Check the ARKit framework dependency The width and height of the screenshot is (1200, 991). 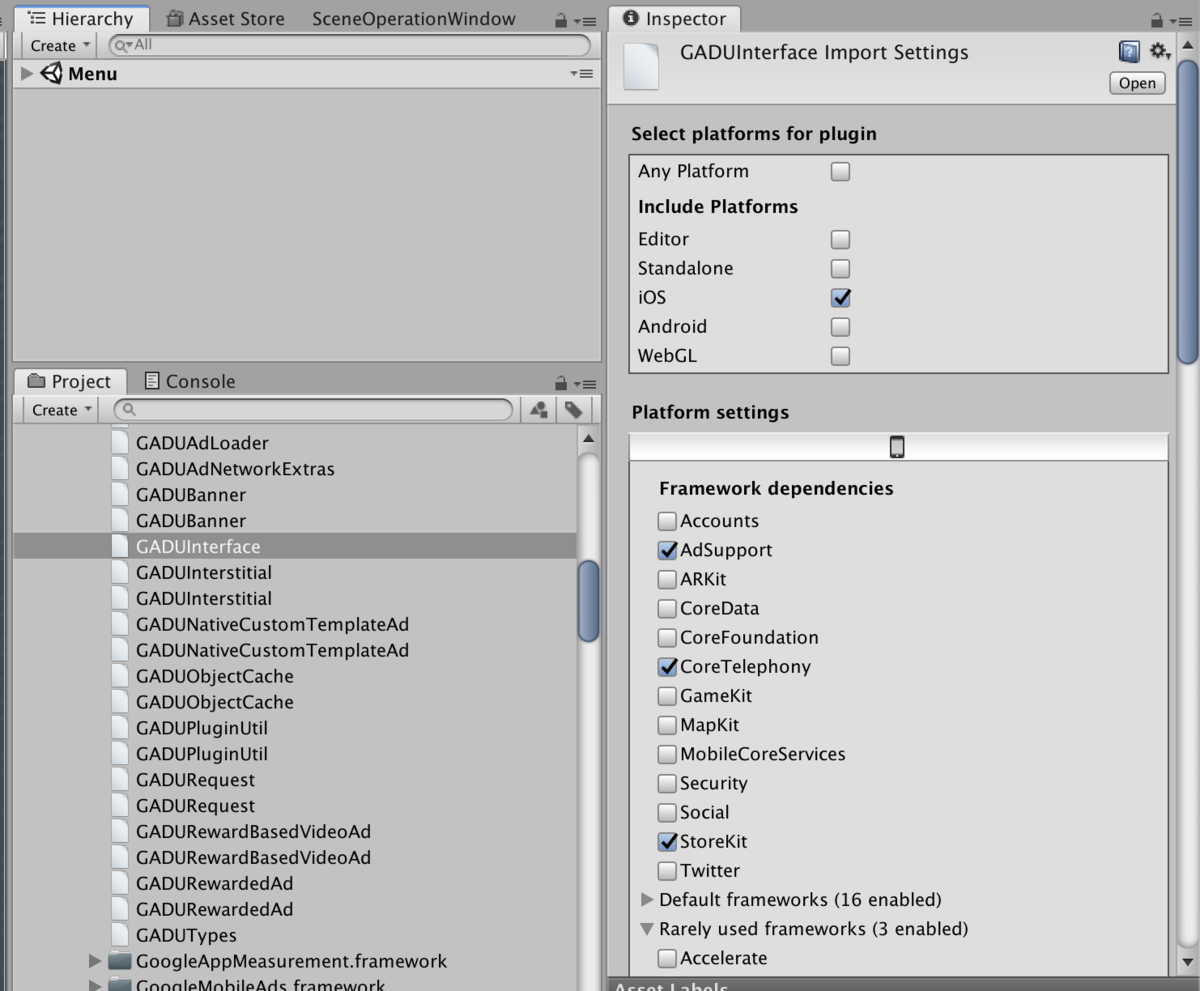pos(667,580)
